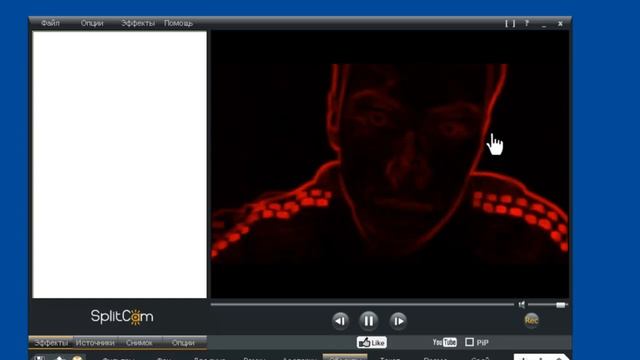
Task: Click the video seek progress bar
Action: [362, 304]
